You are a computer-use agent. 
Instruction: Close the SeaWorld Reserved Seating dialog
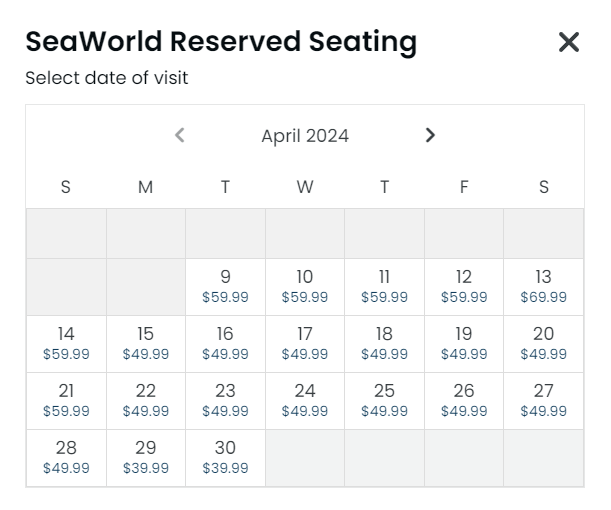click(x=568, y=42)
